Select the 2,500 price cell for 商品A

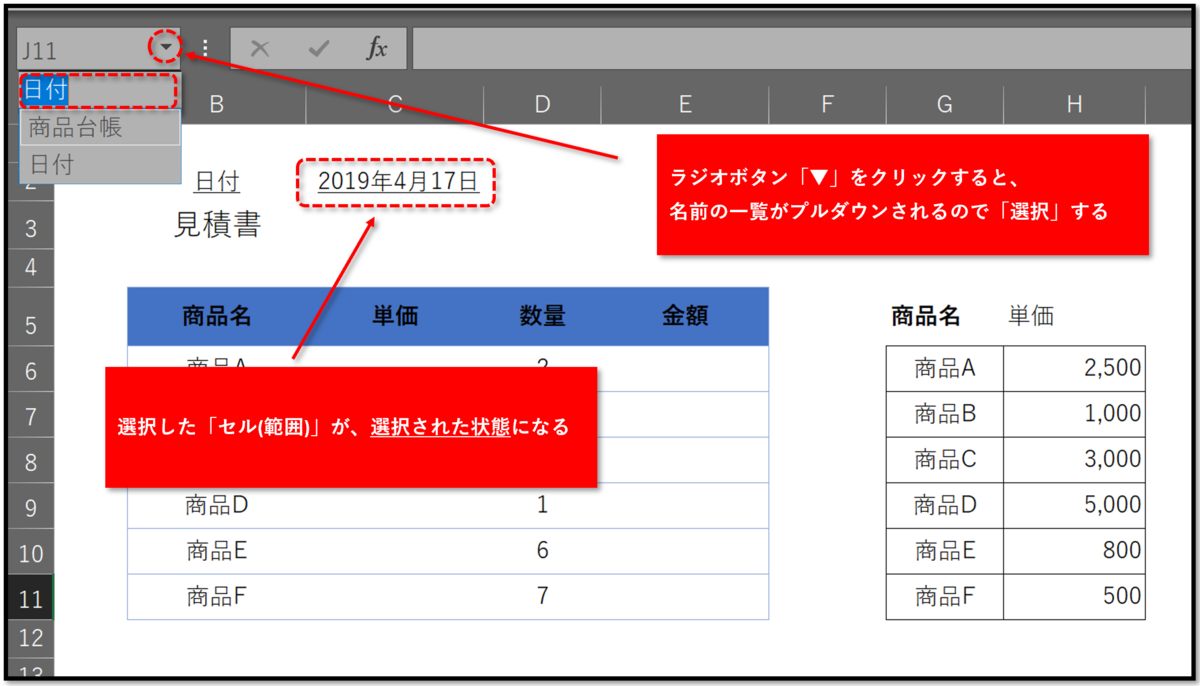click(1109, 368)
